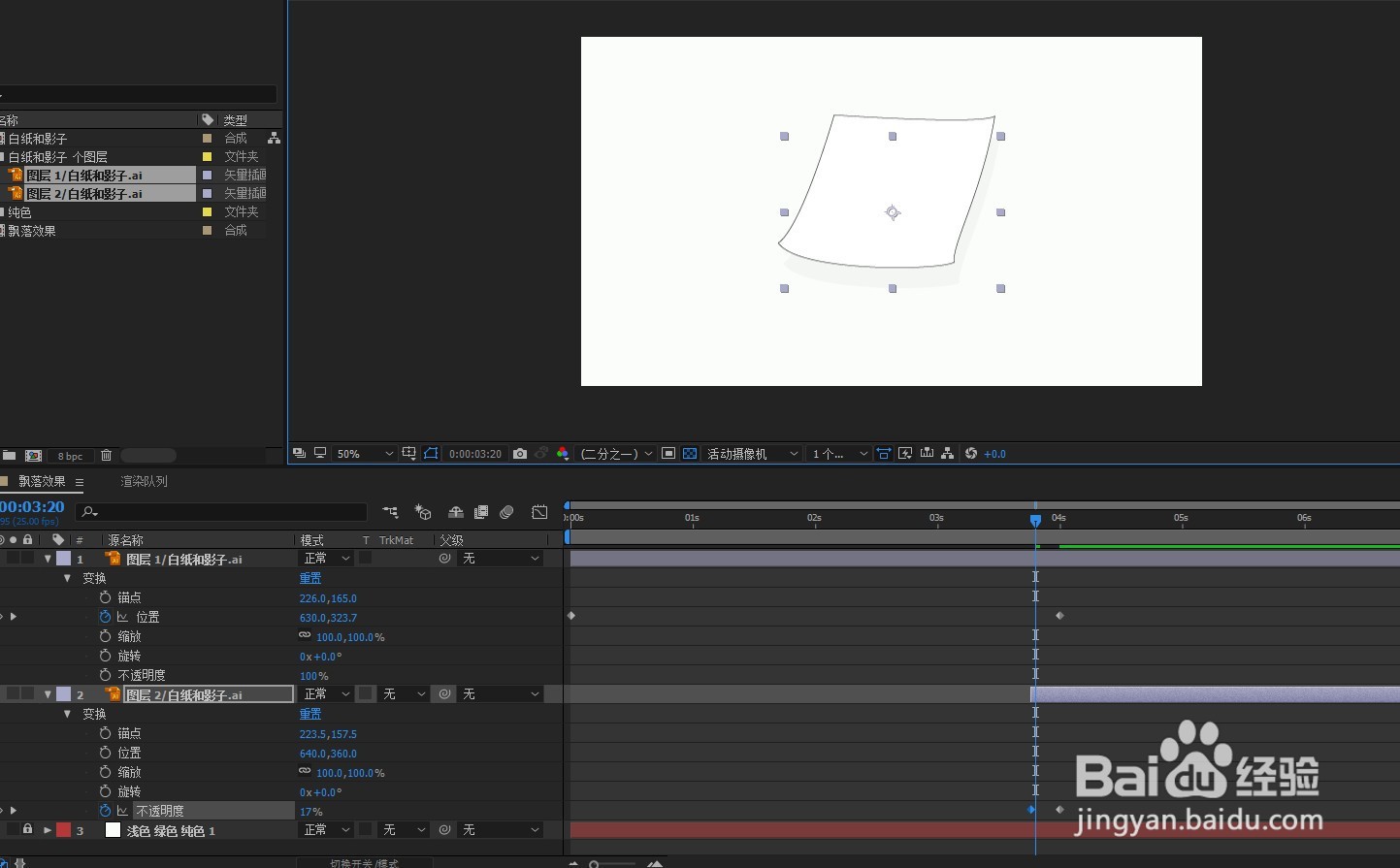
Task: Enable frame blending icon in timeline
Action: click(x=481, y=512)
